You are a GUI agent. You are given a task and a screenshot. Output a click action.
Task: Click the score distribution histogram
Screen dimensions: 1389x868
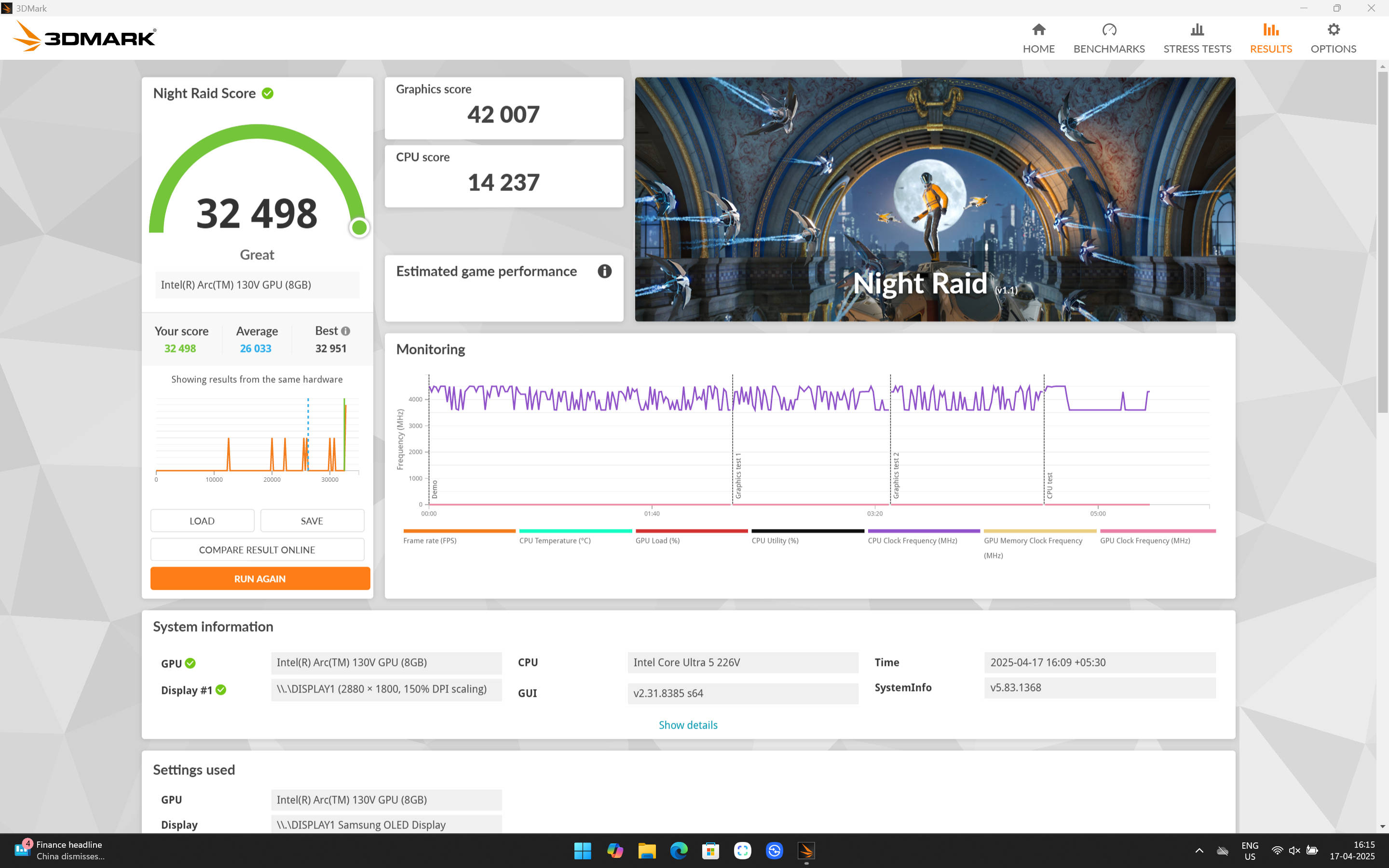[x=257, y=439]
